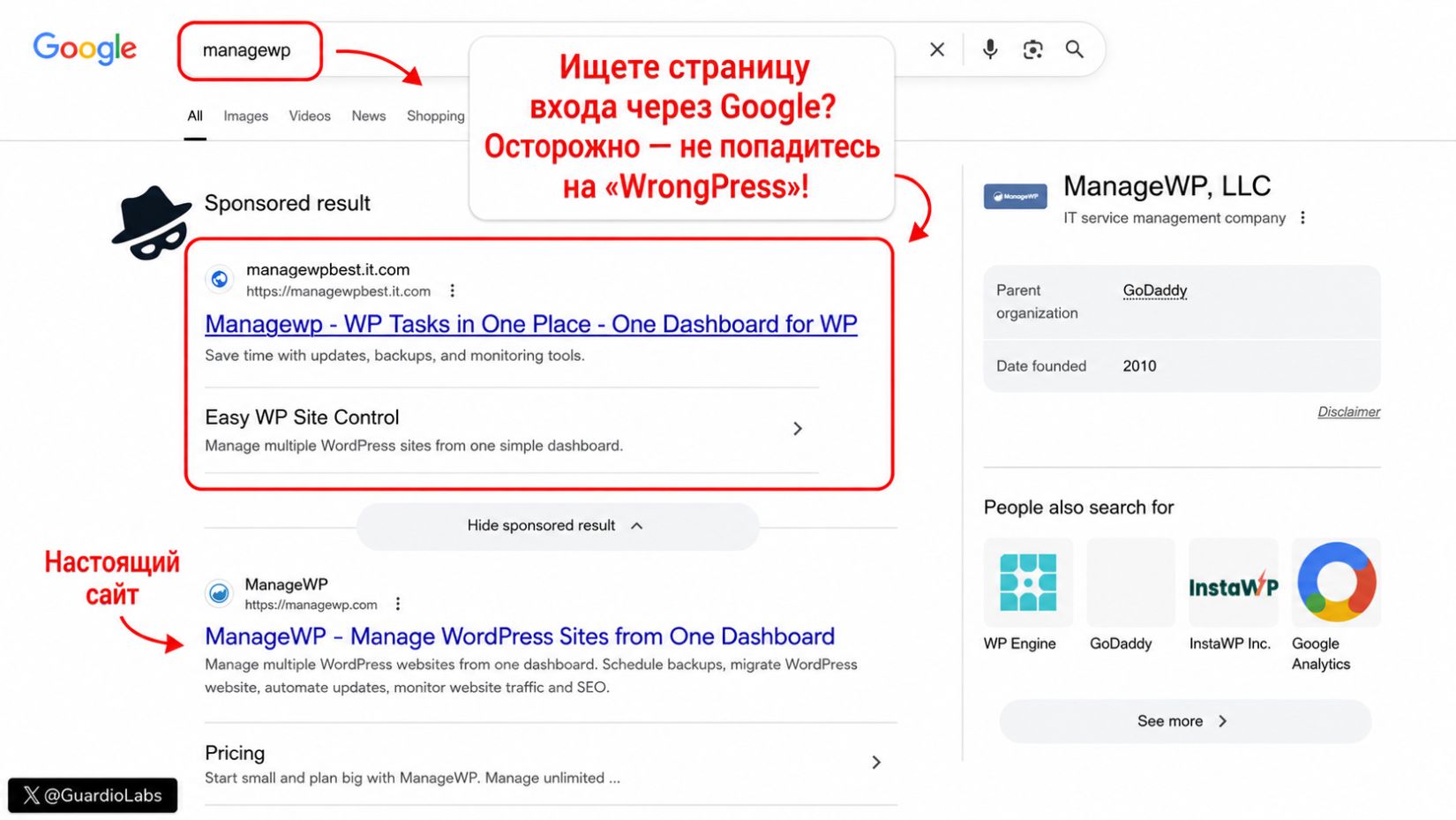Select the All results tab
The height and width of the screenshot is (820, 1456).
tap(195, 116)
